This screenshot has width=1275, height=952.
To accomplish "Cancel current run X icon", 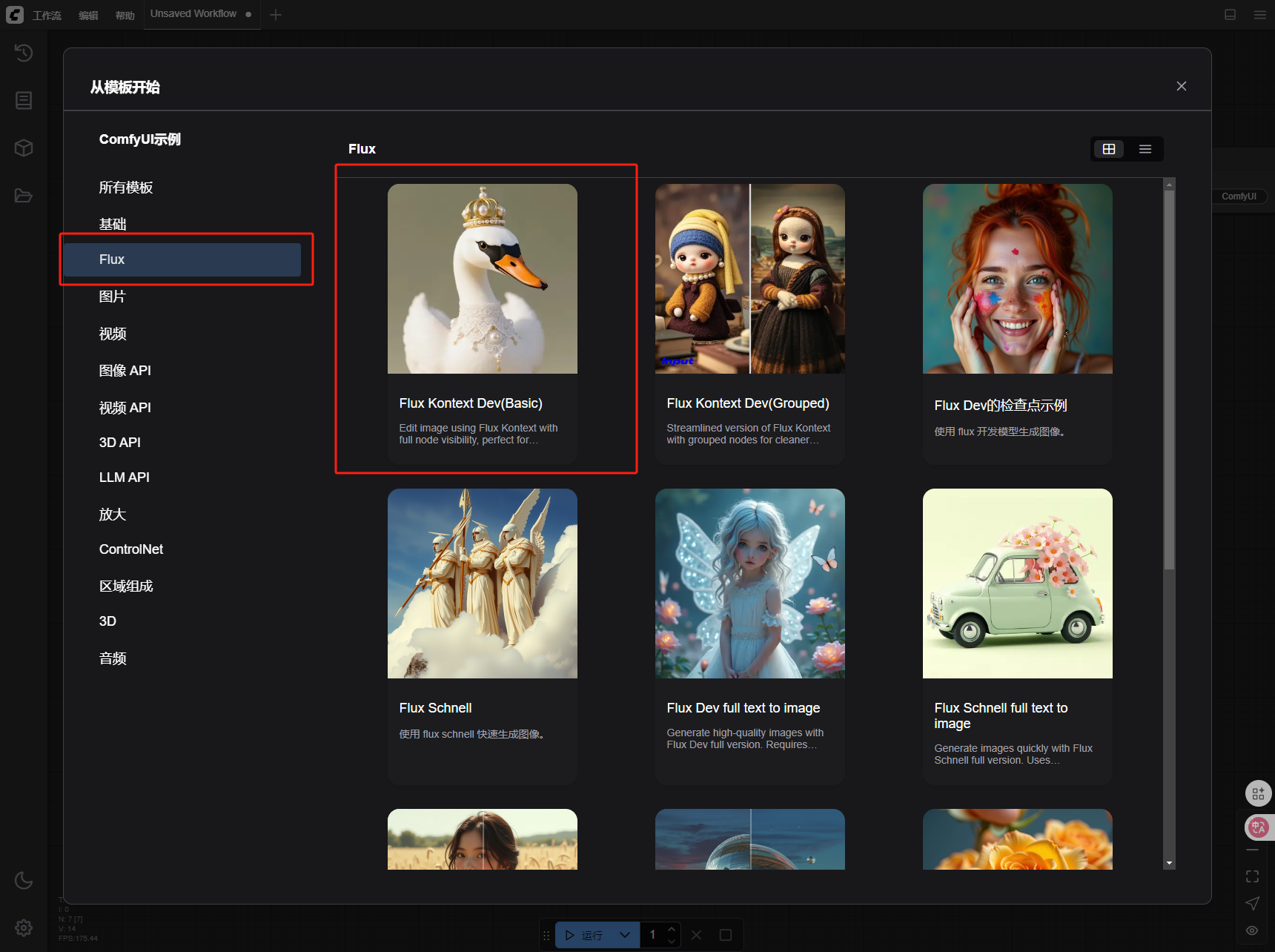I will pyautogui.click(x=696, y=935).
